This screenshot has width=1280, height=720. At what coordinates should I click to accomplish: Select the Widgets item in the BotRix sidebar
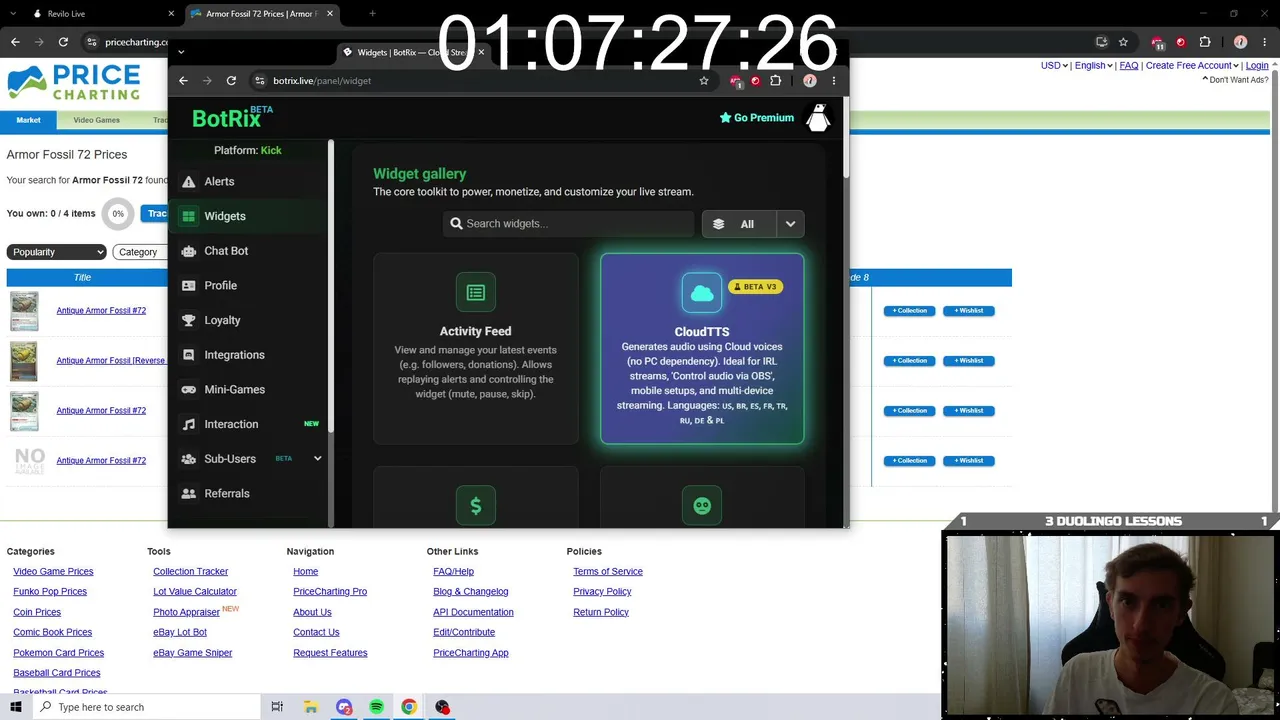click(x=250, y=216)
